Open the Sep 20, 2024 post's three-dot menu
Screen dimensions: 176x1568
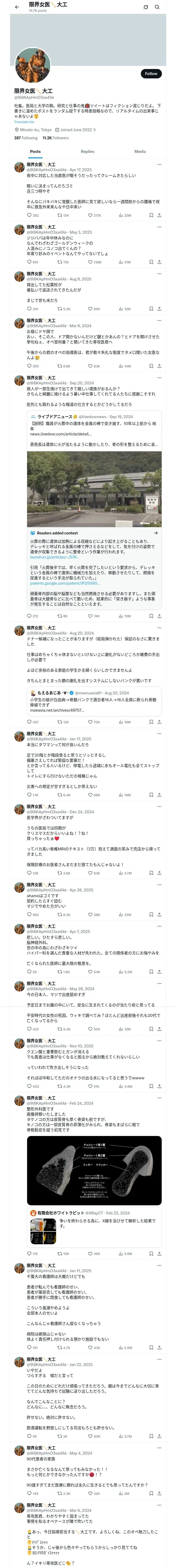[x=159, y=378]
